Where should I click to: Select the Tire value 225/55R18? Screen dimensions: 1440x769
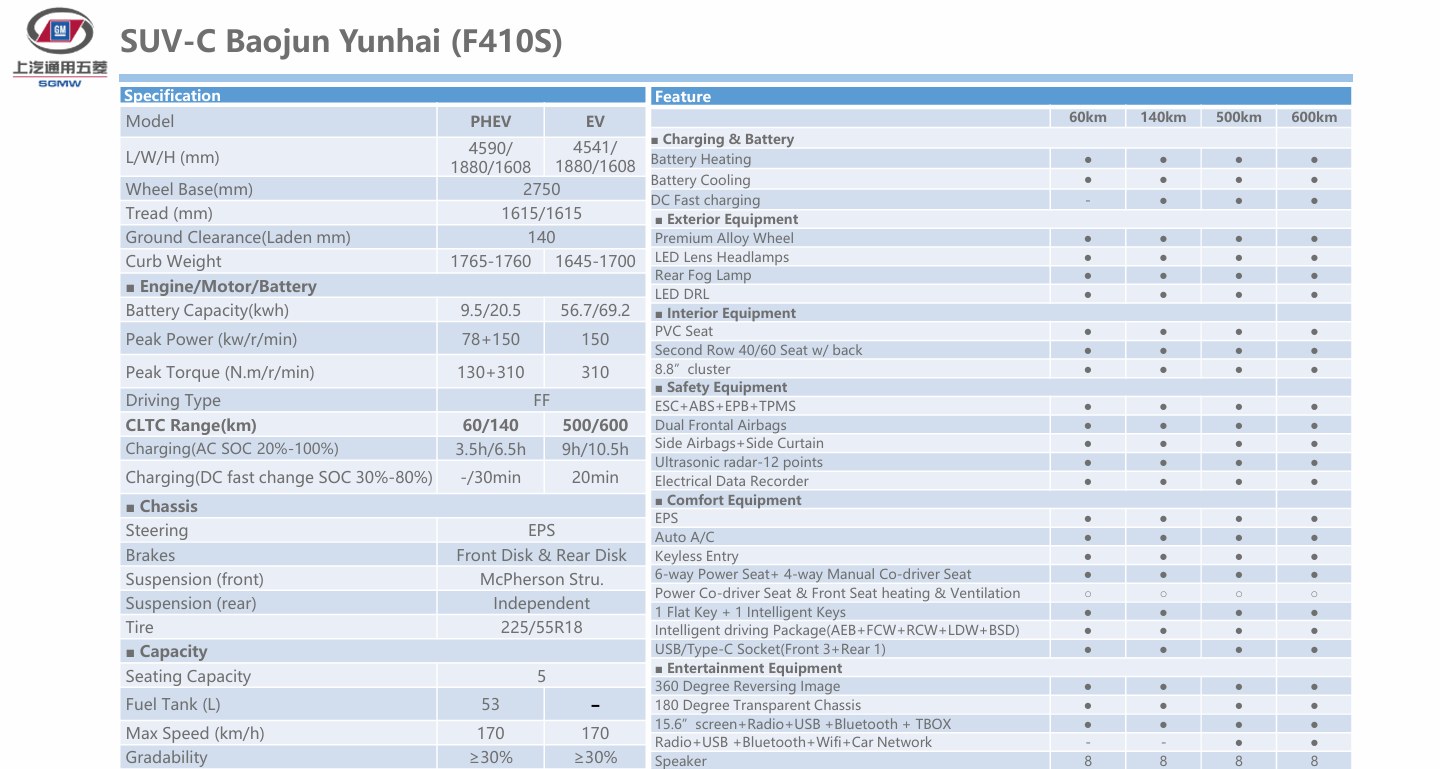pyautogui.click(x=541, y=627)
